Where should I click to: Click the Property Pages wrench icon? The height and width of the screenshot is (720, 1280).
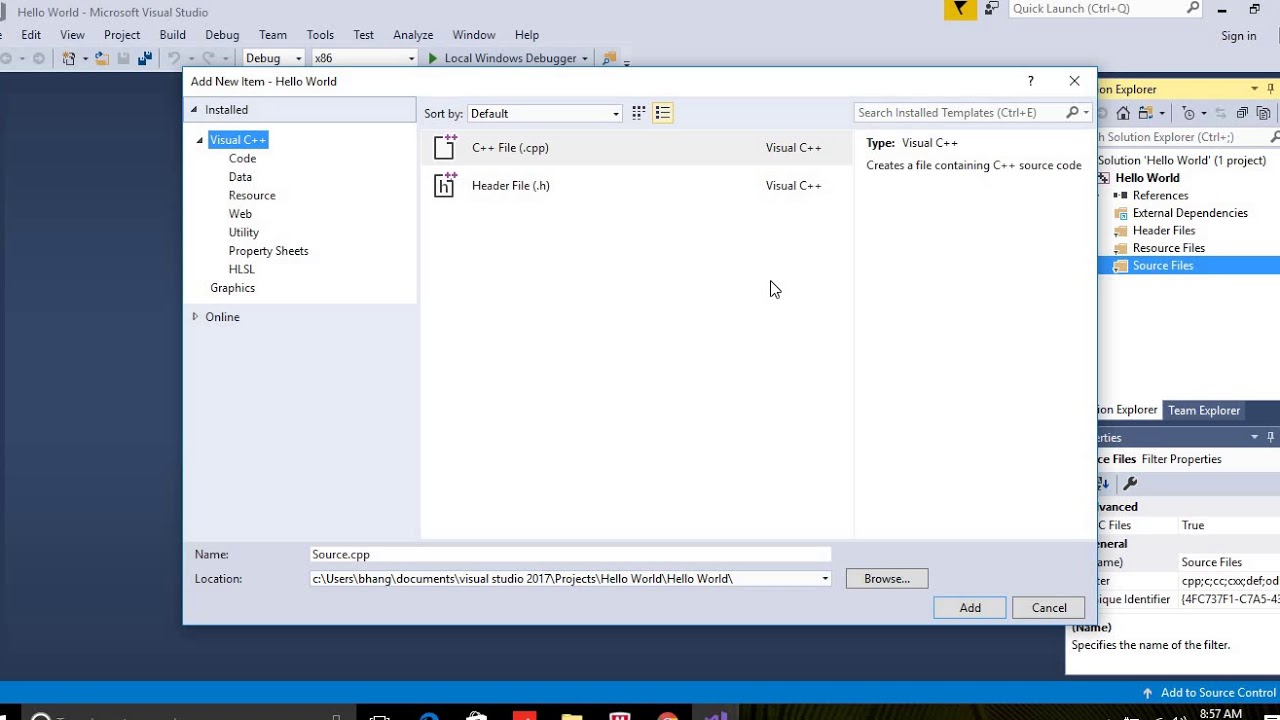tap(1130, 483)
